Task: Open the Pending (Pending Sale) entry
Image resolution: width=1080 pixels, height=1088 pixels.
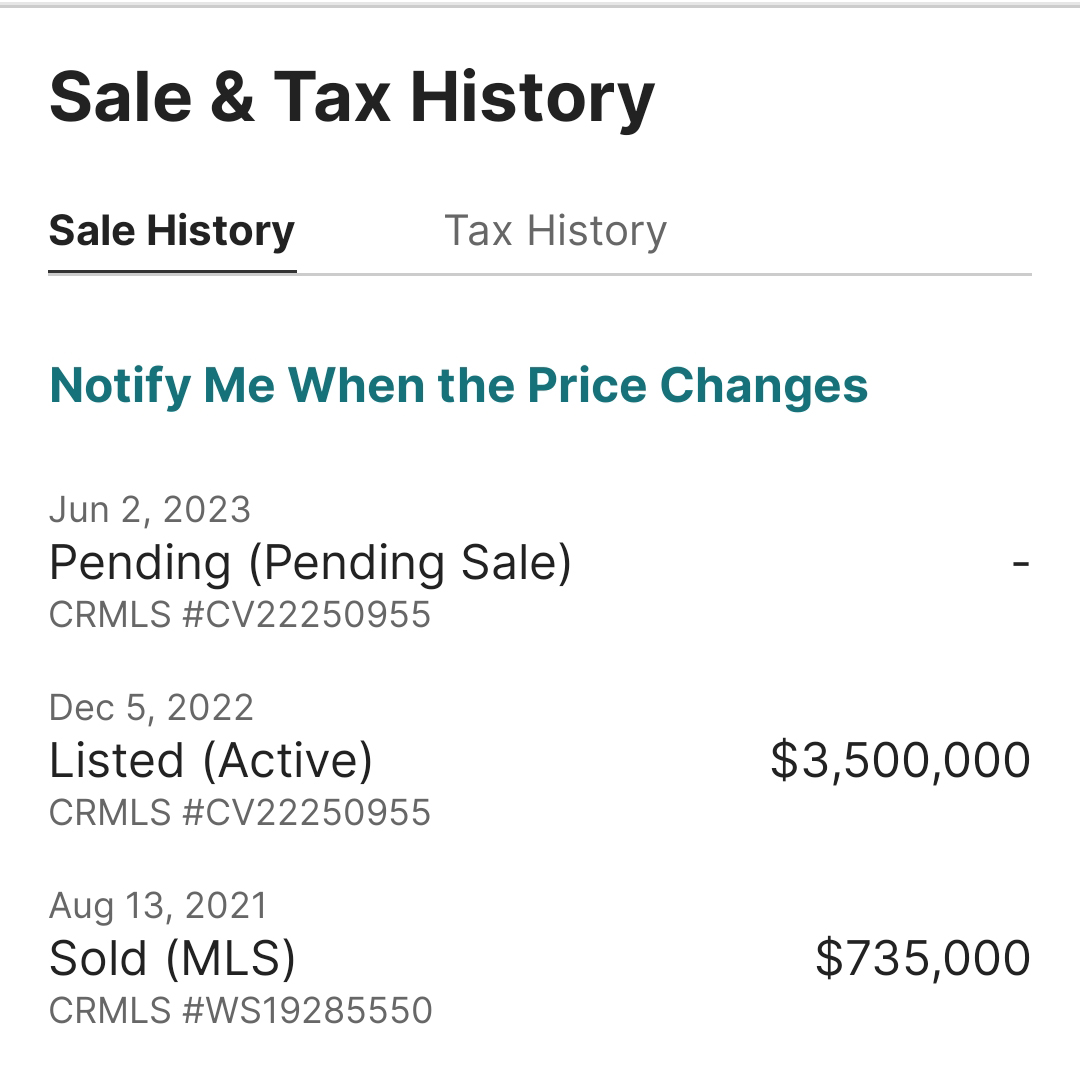Action: coord(310,562)
